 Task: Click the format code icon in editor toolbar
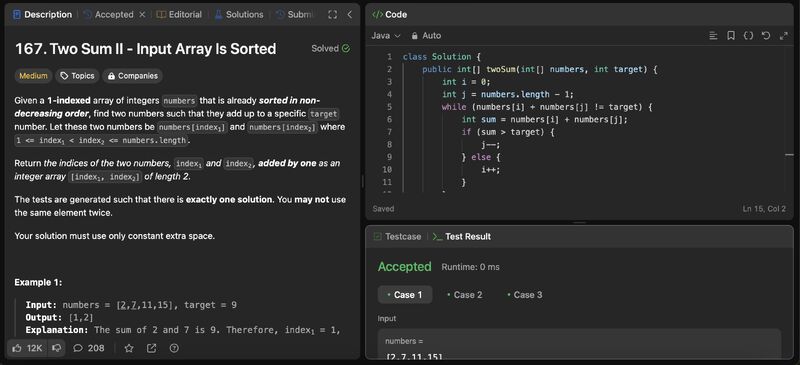(713, 36)
